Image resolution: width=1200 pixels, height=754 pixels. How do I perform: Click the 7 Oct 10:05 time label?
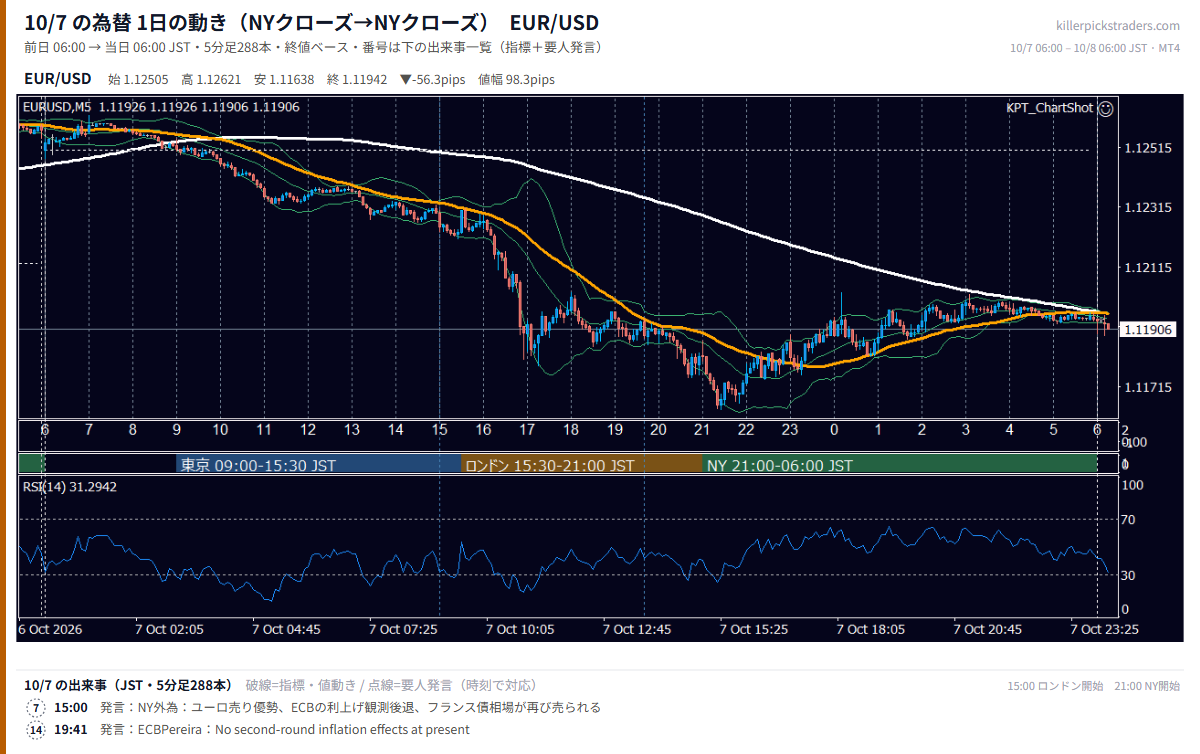click(x=520, y=629)
